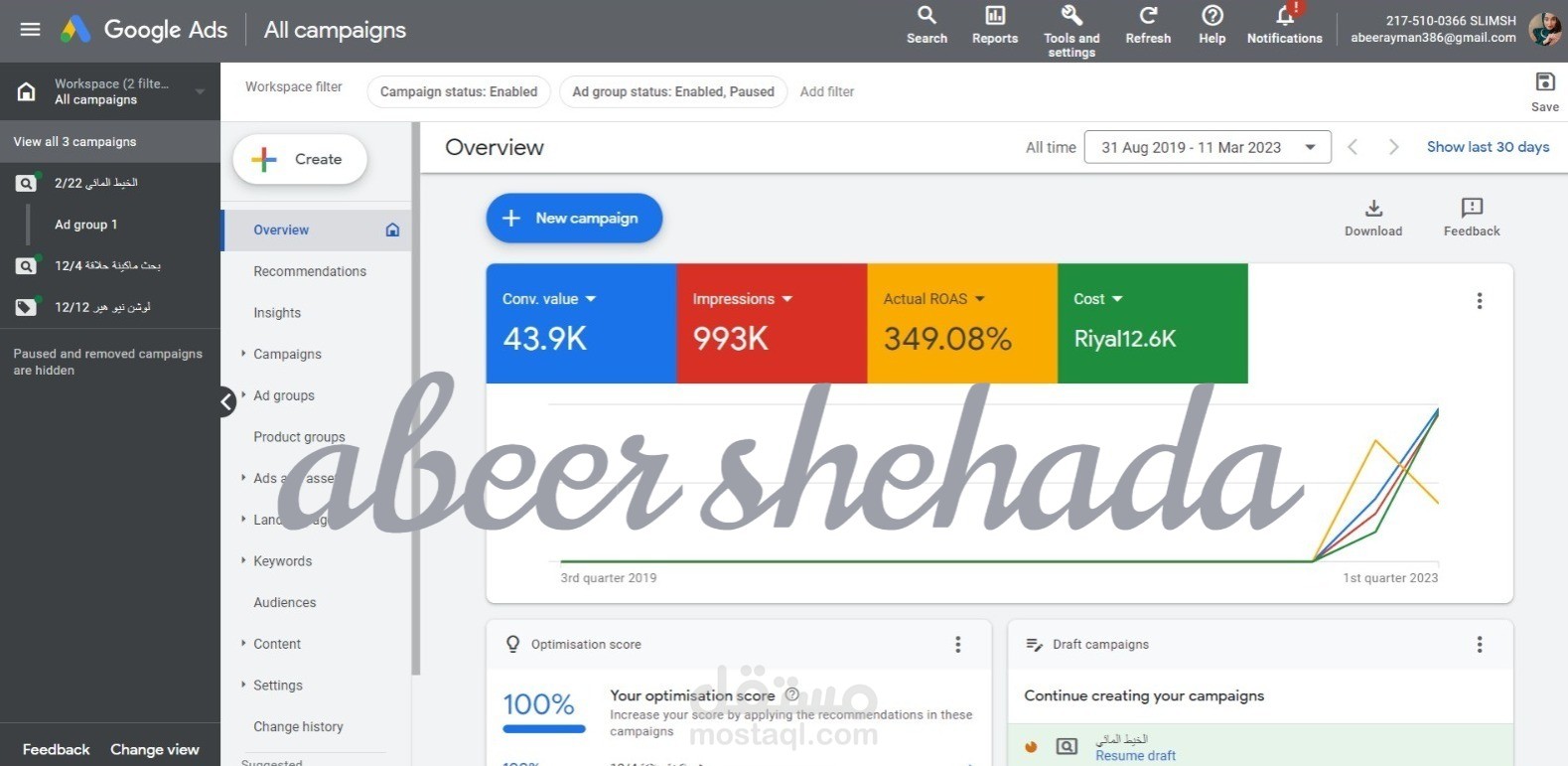
Task: Click the Draft campaigns header icon
Action: pyautogui.click(x=1034, y=645)
